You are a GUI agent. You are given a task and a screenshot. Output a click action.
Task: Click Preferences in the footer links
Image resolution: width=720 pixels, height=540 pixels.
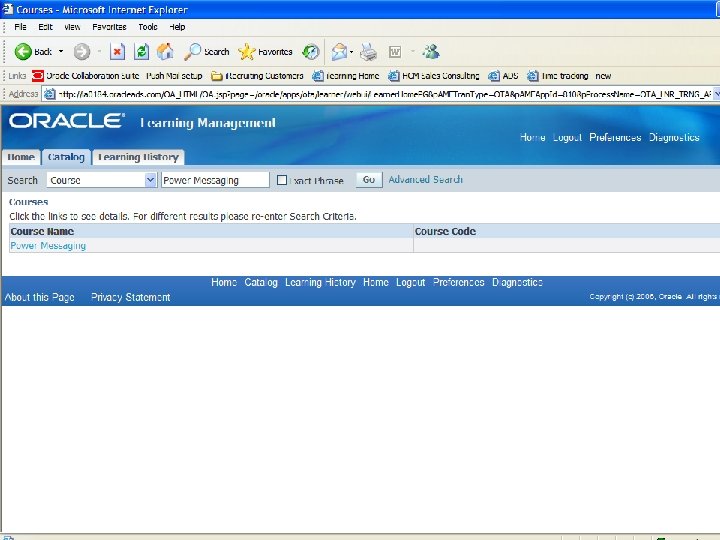pyautogui.click(x=459, y=282)
